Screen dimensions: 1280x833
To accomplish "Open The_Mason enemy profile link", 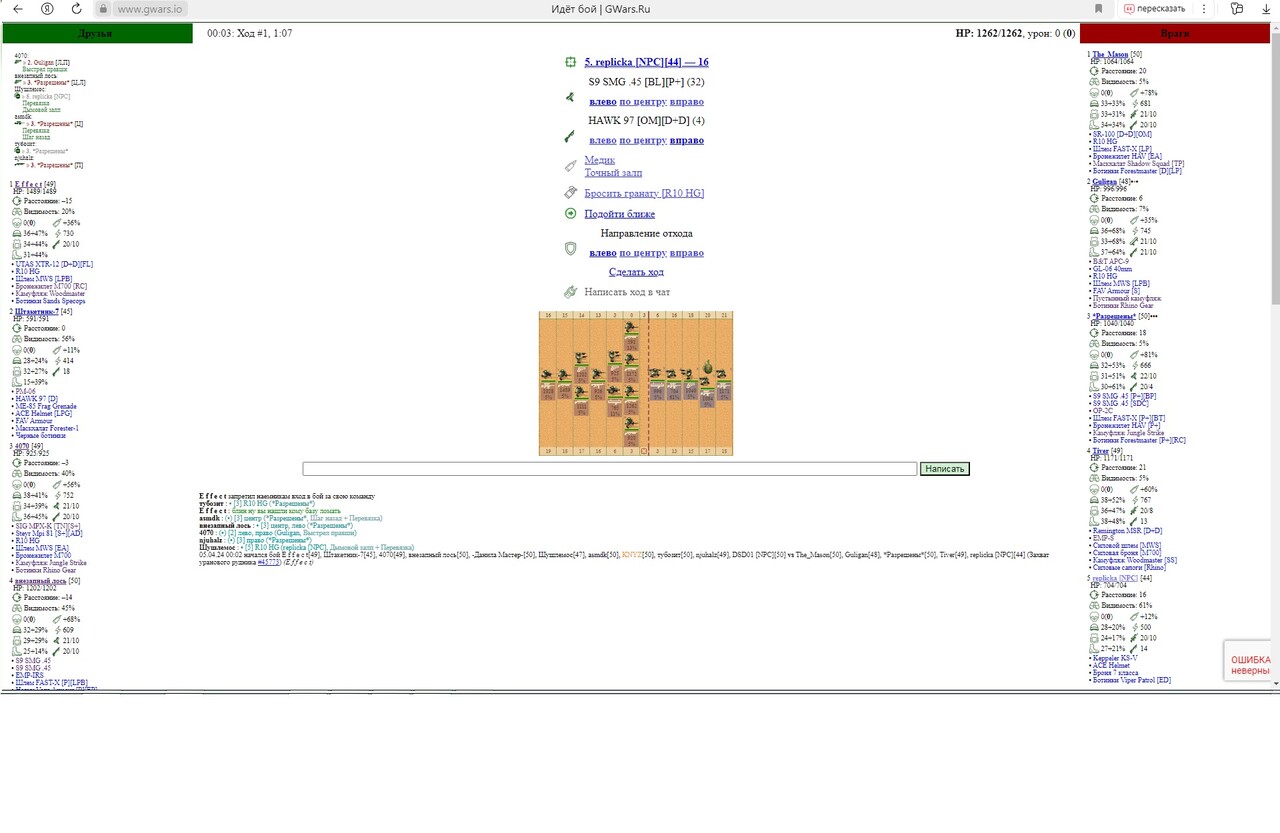I will click(x=1110, y=54).
